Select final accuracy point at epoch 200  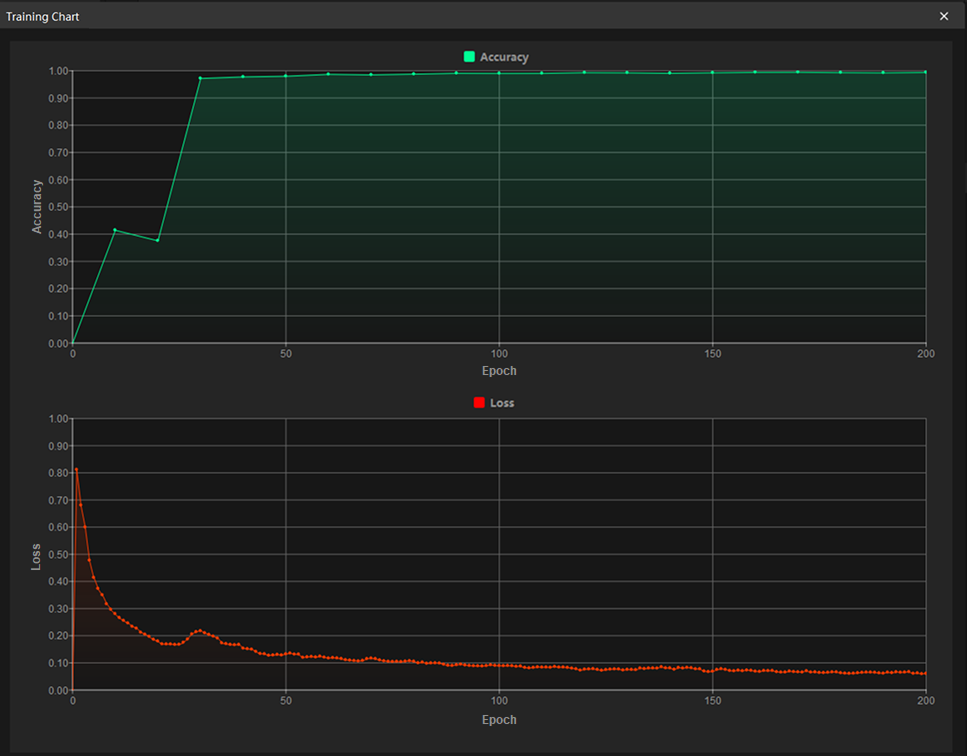pos(926,72)
